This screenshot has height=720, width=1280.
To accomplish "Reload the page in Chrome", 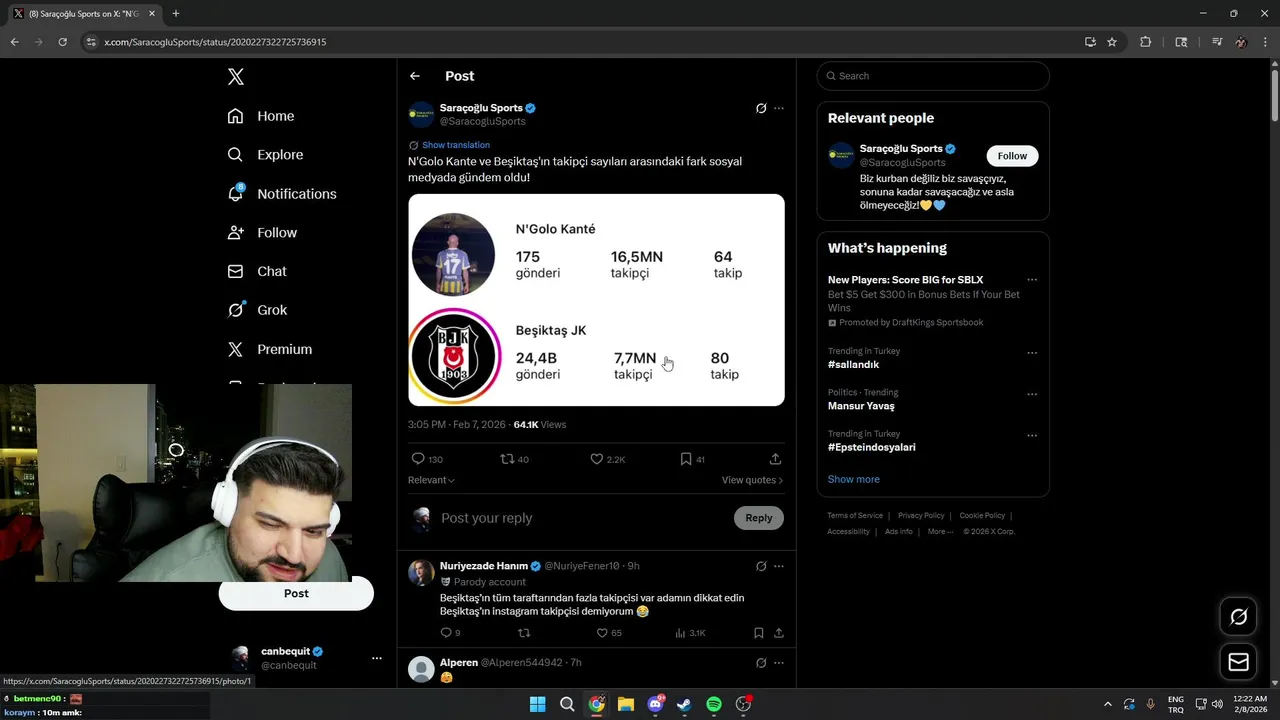I will [x=62, y=42].
